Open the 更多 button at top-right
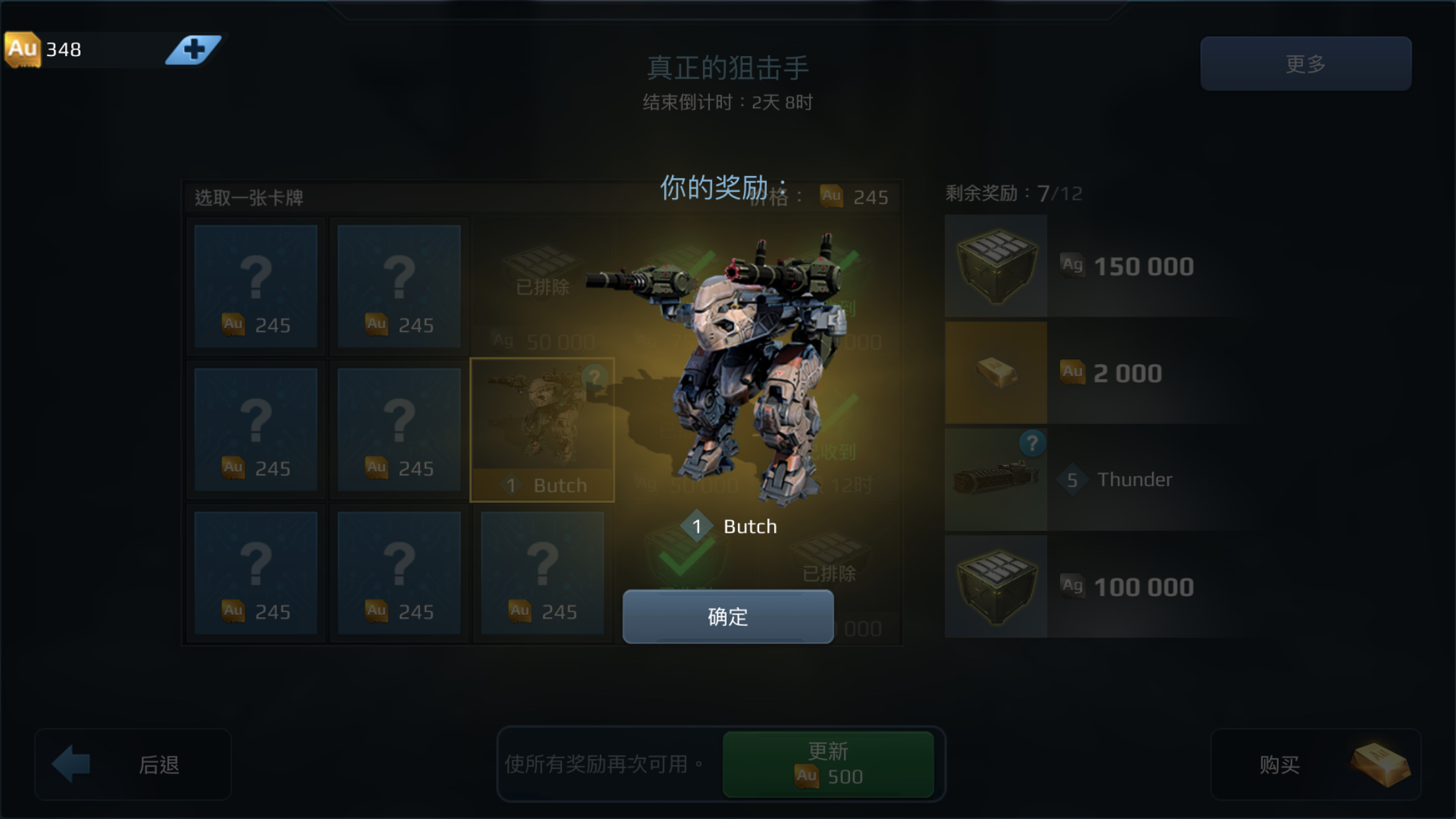Image resolution: width=1456 pixels, height=819 pixels. click(x=1306, y=63)
